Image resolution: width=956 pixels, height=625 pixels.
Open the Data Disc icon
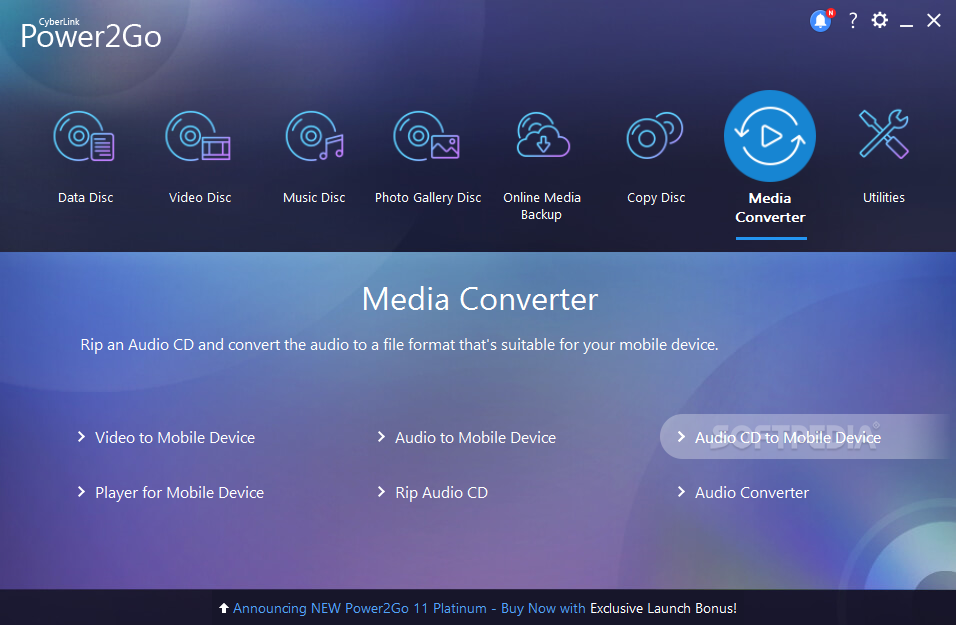coord(84,136)
